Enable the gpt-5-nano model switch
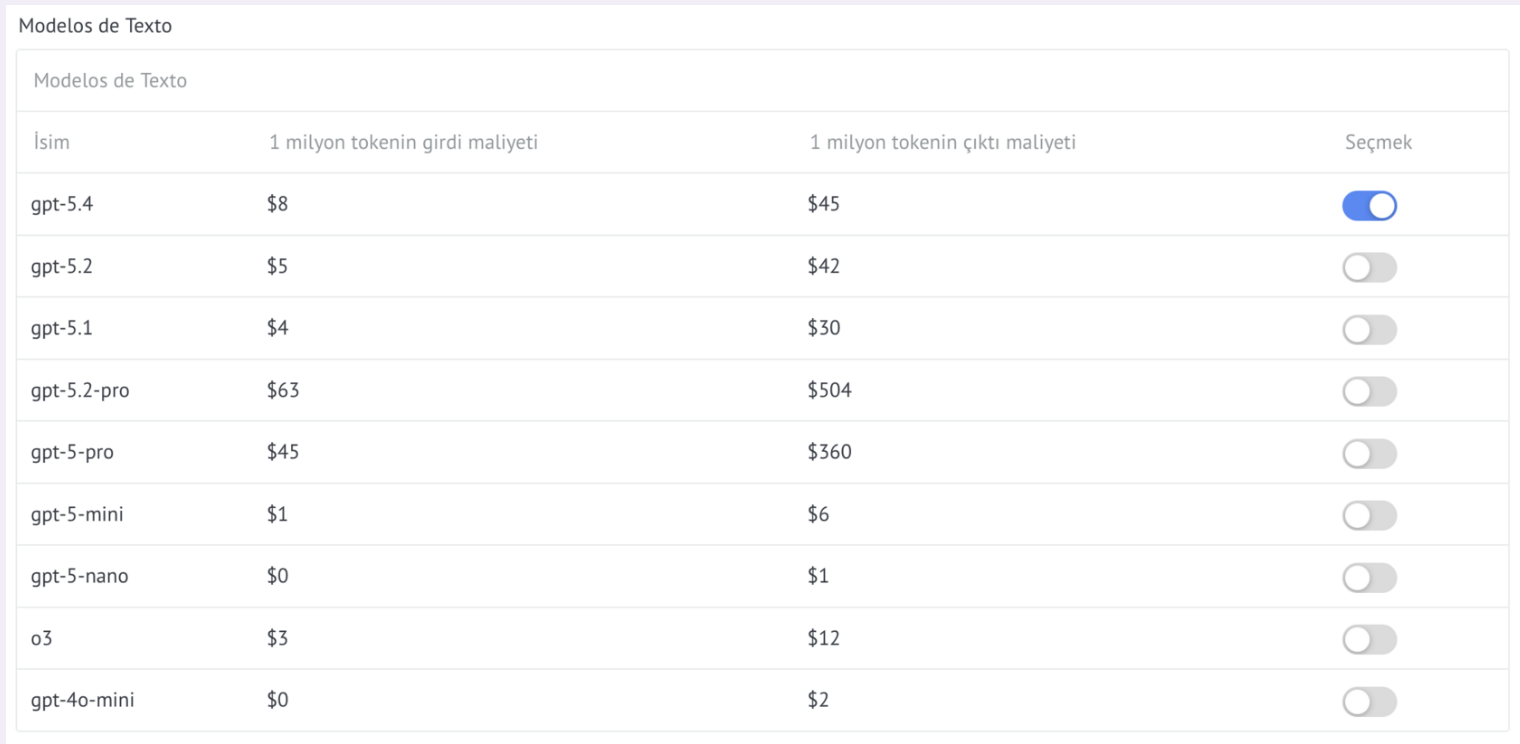 click(x=1369, y=578)
